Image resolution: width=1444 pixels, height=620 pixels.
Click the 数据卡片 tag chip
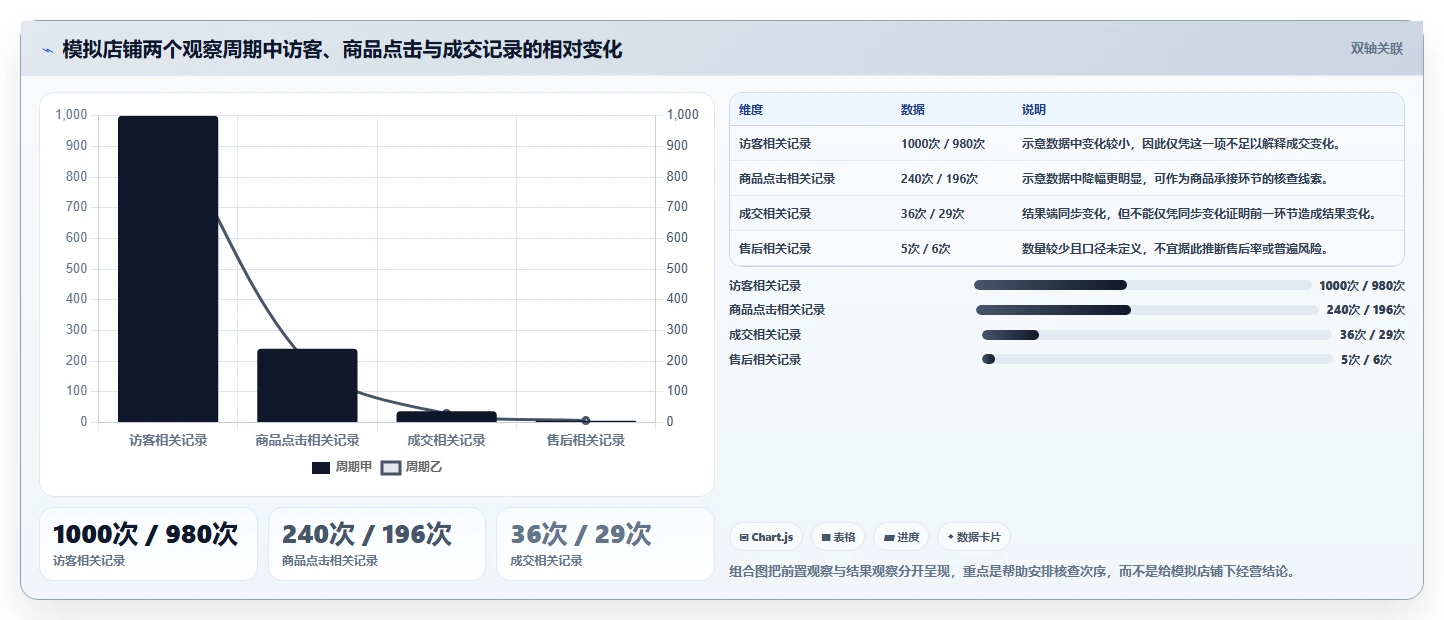974,537
